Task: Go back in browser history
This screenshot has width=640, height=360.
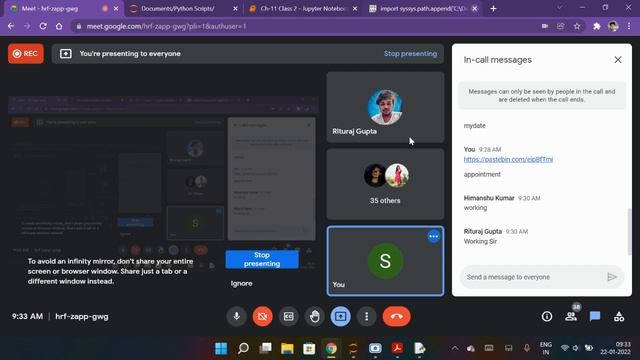Action: (11, 26)
